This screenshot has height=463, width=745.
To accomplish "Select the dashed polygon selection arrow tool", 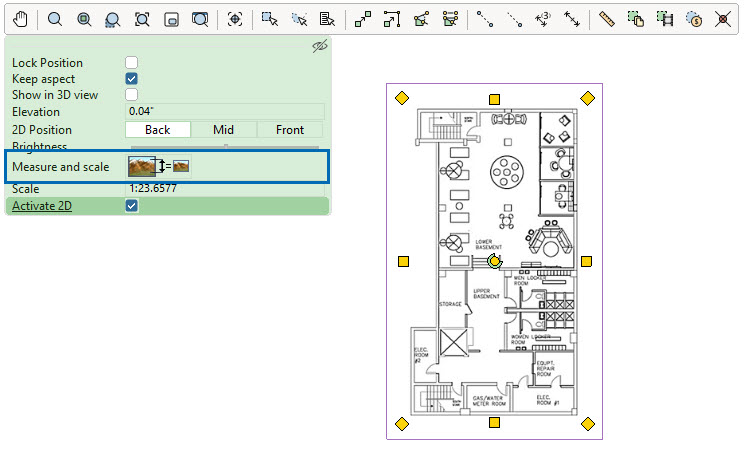I will (x=299, y=19).
